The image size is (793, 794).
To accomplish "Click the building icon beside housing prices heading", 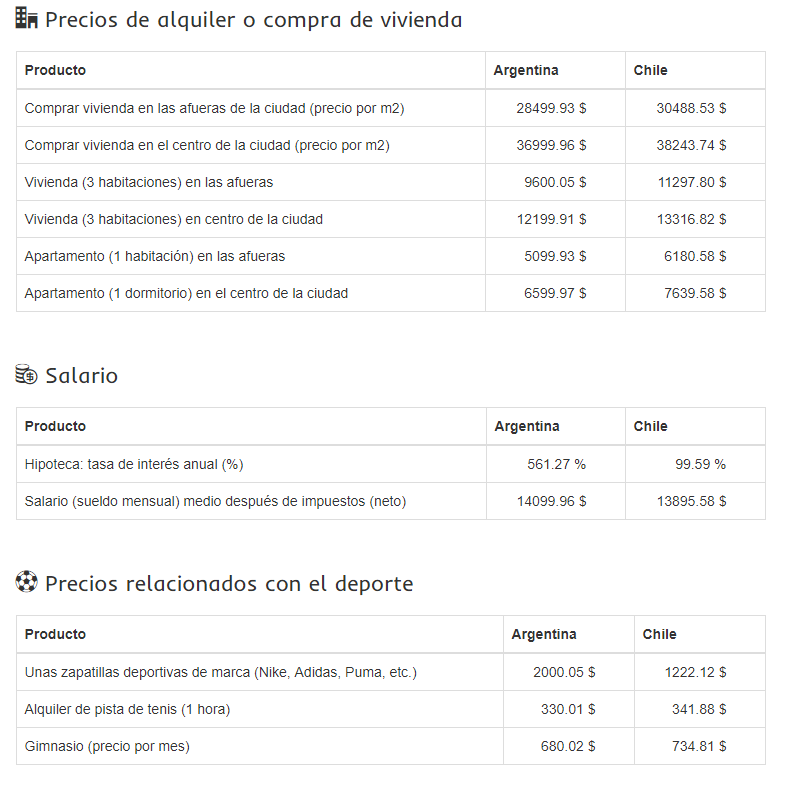I will (x=27, y=19).
